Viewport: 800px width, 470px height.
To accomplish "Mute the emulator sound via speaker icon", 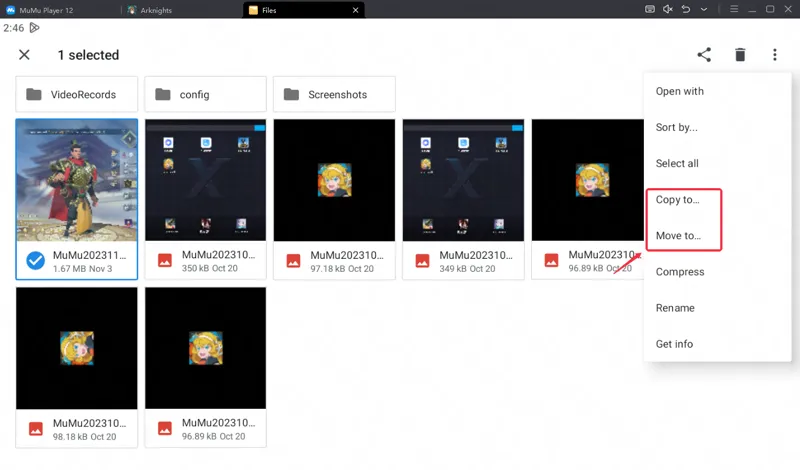I will (667, 9).
